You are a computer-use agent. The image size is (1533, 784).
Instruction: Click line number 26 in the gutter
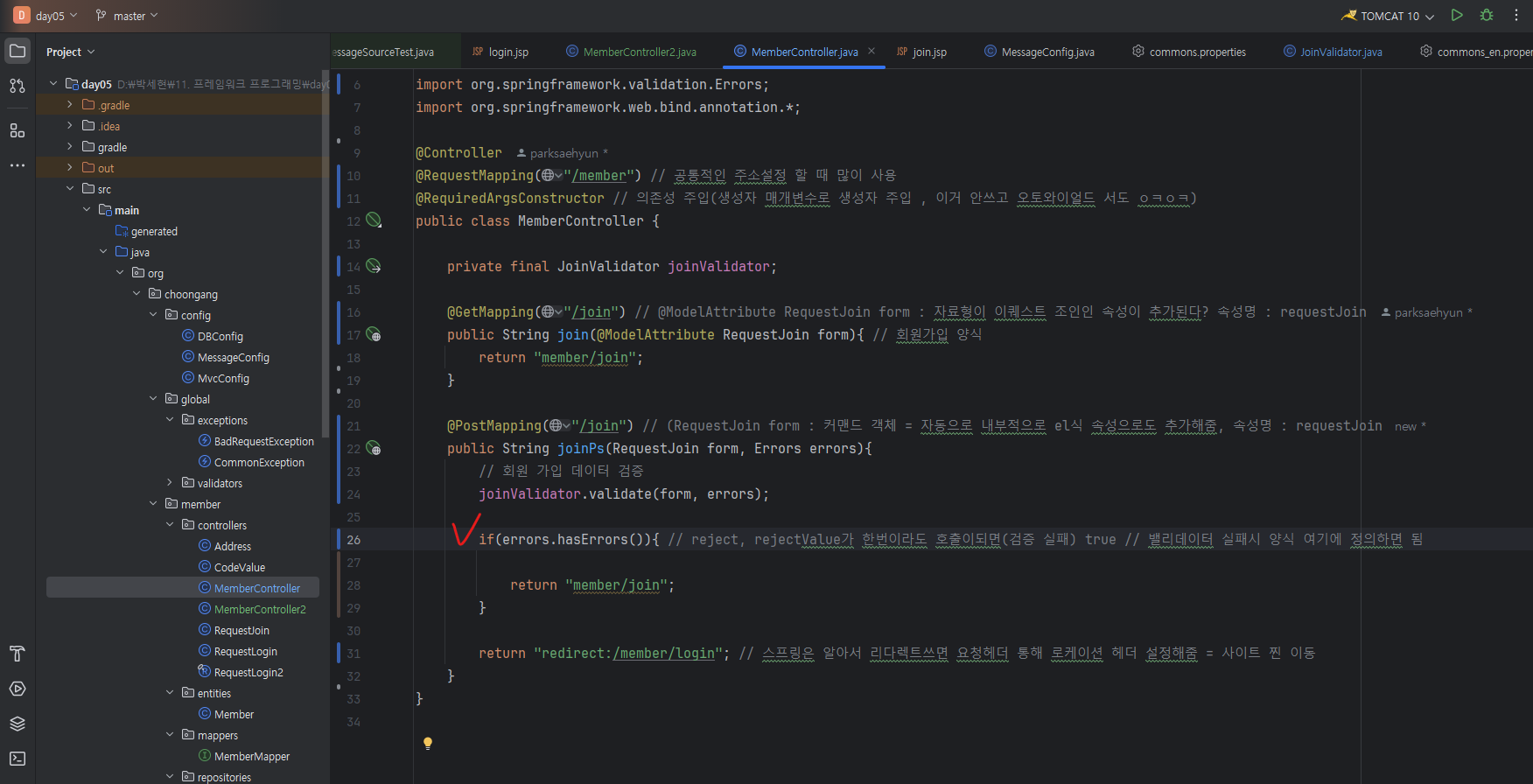click(x=353, y=540)
